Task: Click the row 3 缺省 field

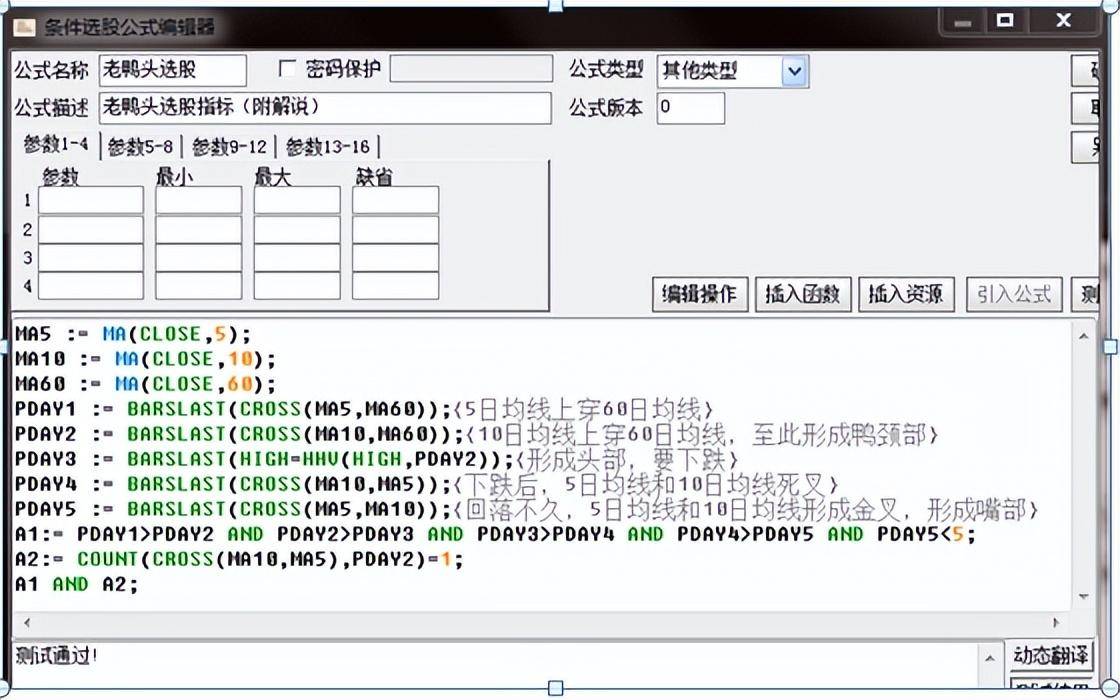Action: click(x=395, y=257)
